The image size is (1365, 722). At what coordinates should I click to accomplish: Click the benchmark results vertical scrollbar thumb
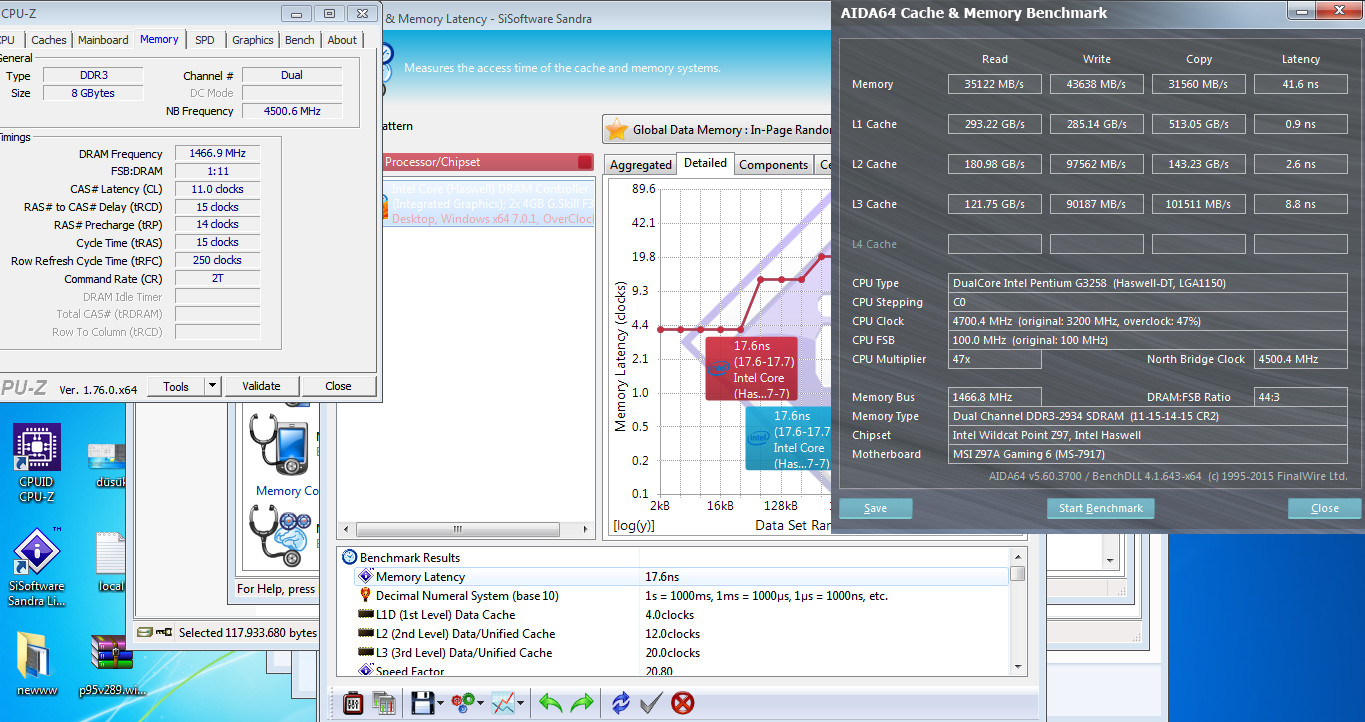coord(1017,573)
